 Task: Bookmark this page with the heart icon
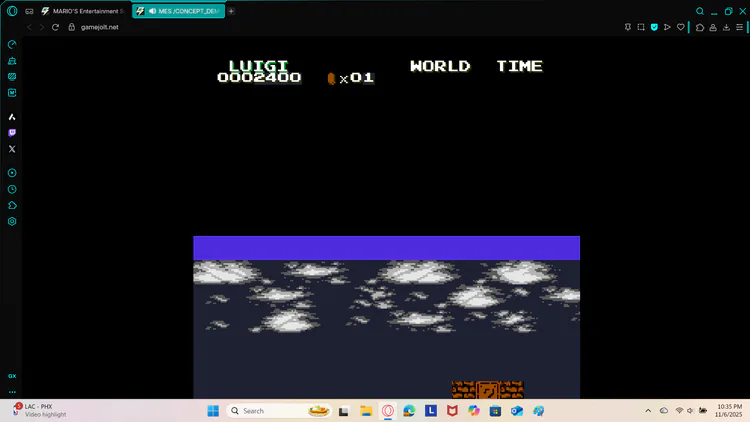tap(681, 27)
